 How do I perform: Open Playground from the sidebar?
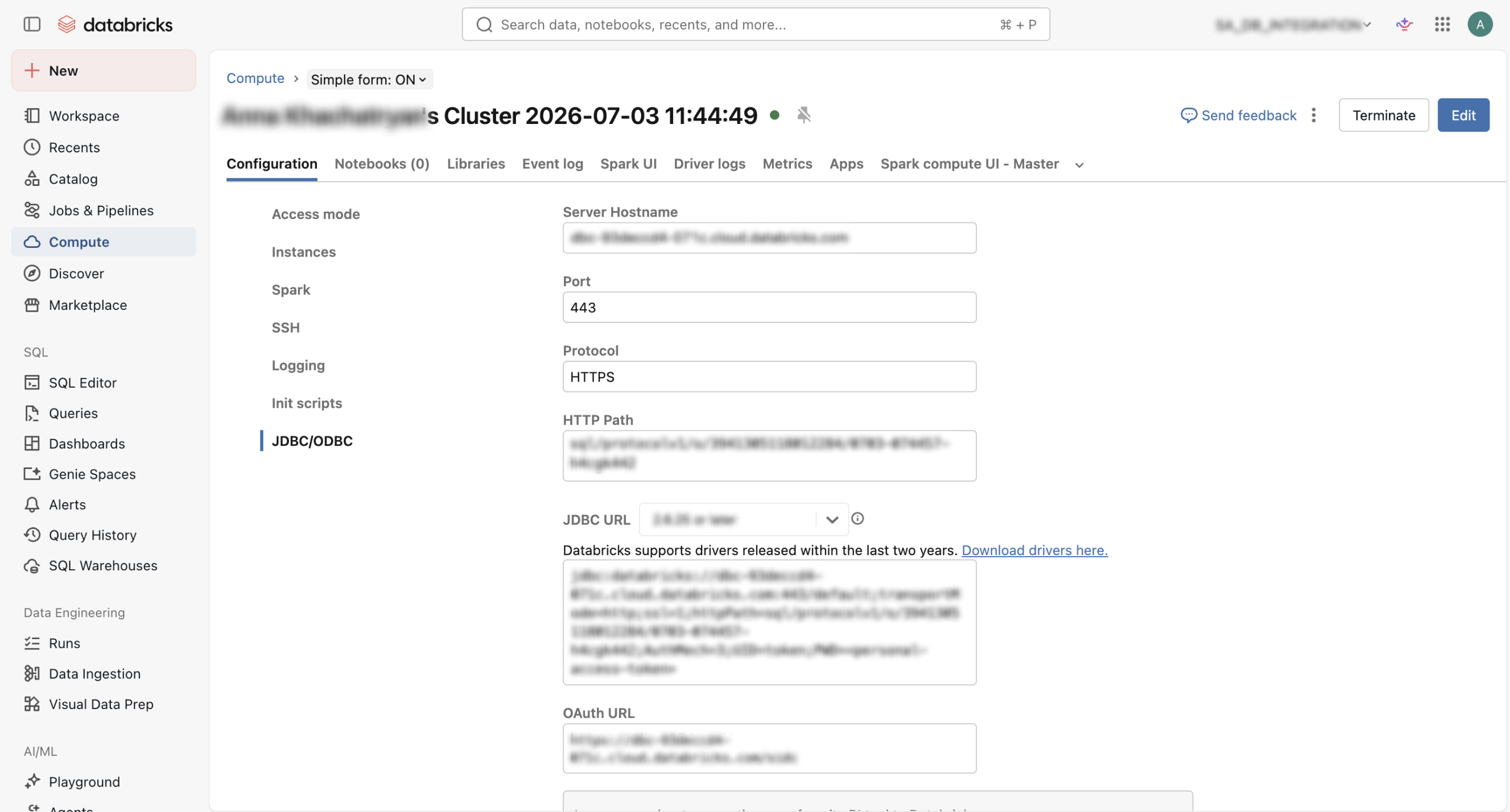103,781
